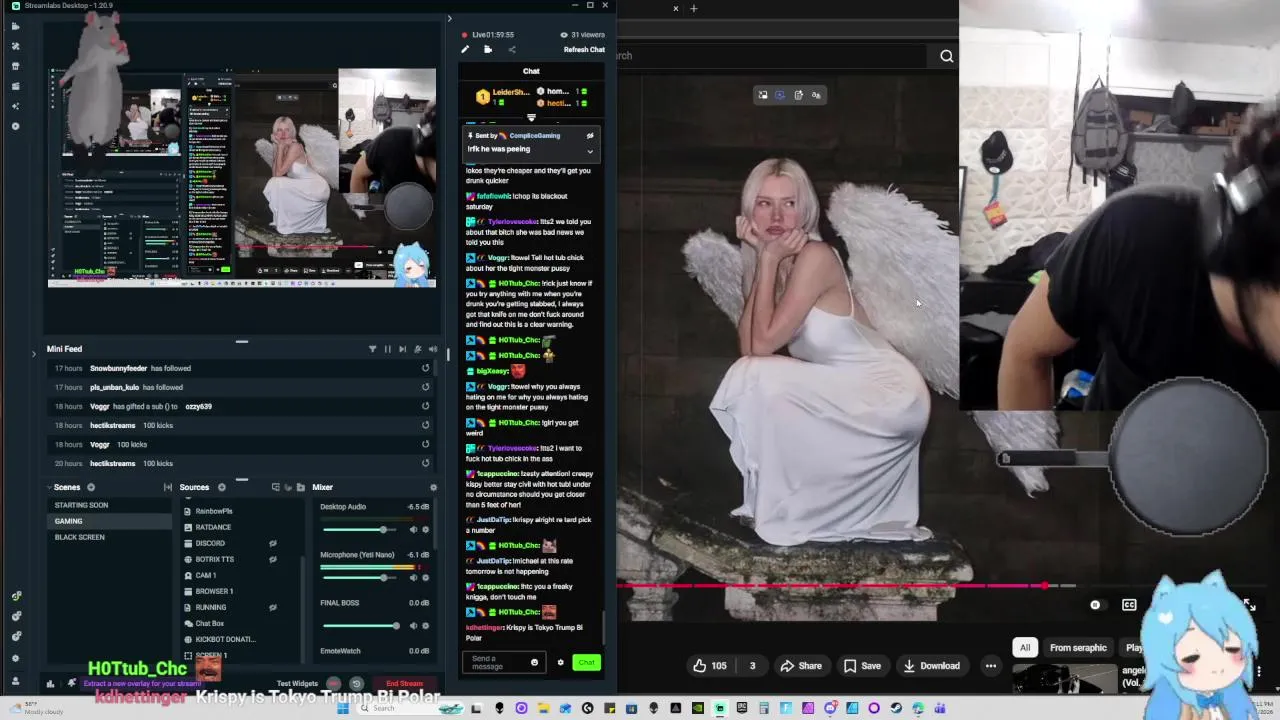Toggle closed captions CC on video
The height and width of the screenshot is (720, 1280).
point(1129,605)
